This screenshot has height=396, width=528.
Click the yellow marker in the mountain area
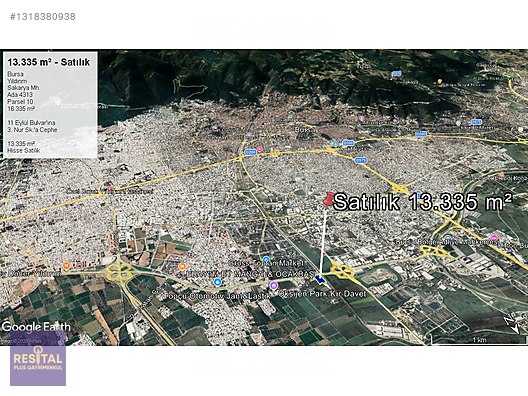click(439, 81)
